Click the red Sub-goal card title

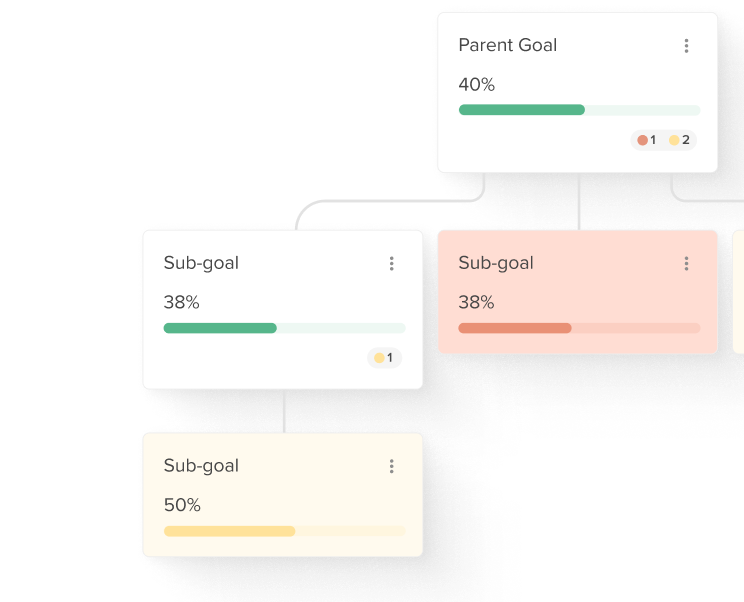coord(496,263)
